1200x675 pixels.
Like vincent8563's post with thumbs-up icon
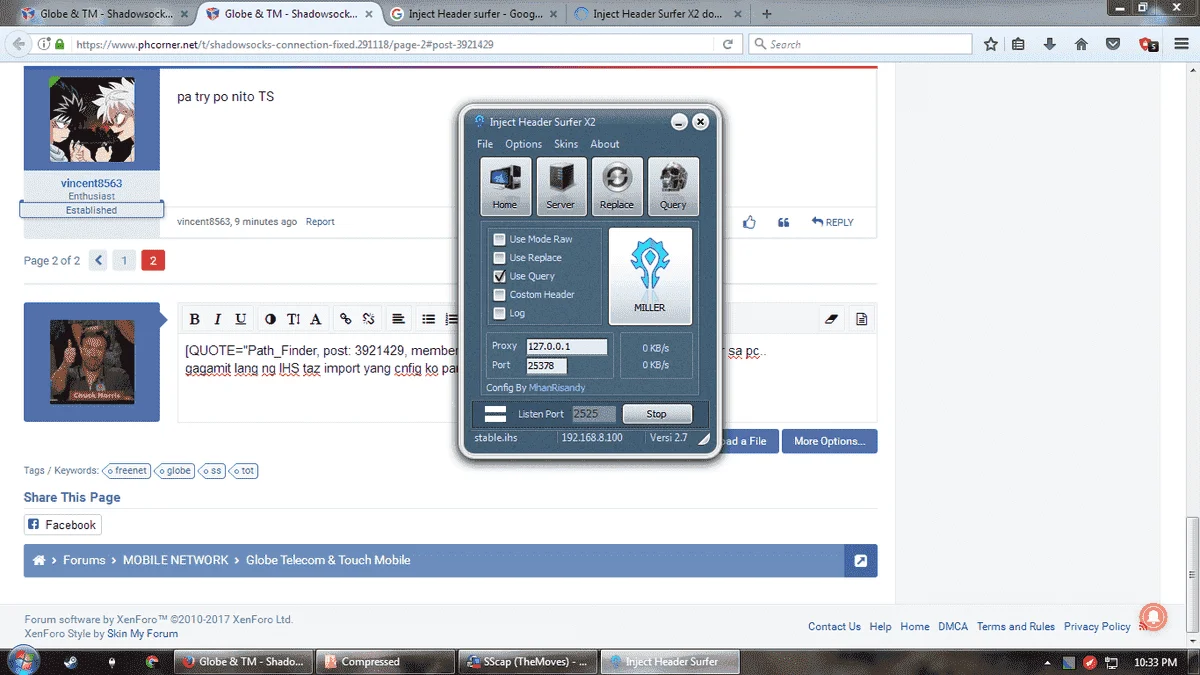tap(750, 222)
